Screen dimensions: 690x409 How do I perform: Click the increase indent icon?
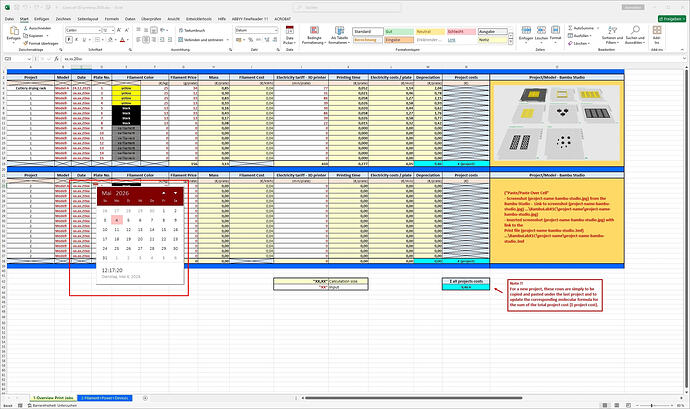tap(170, 40)
